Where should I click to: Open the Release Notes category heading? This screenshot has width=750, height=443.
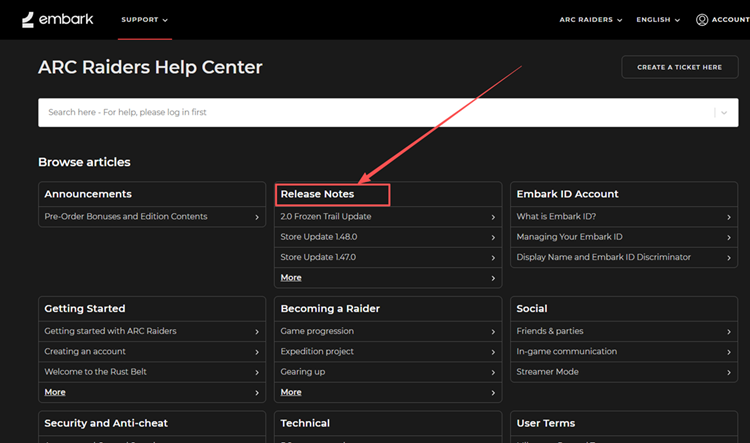317,194
